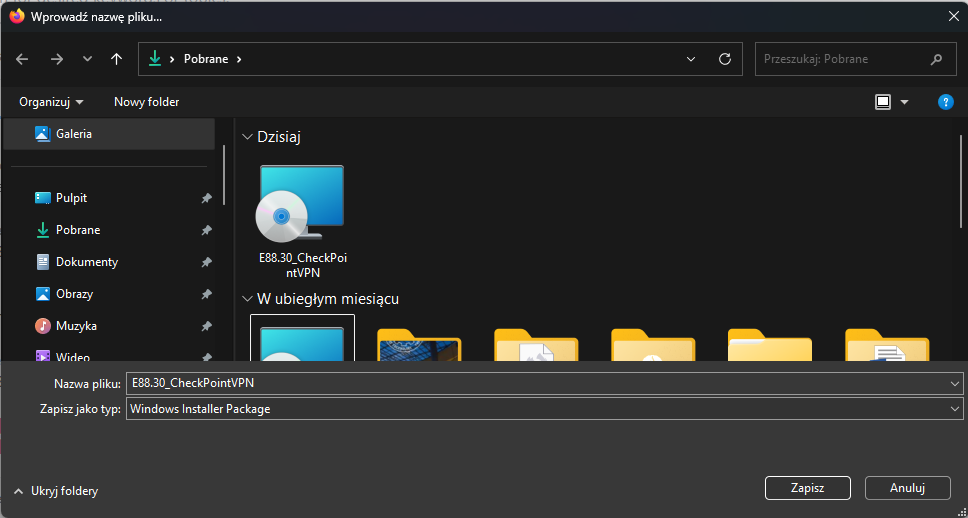Open view options dropdown arrow
Screen dimensions: 968x518
coord(904,102)
